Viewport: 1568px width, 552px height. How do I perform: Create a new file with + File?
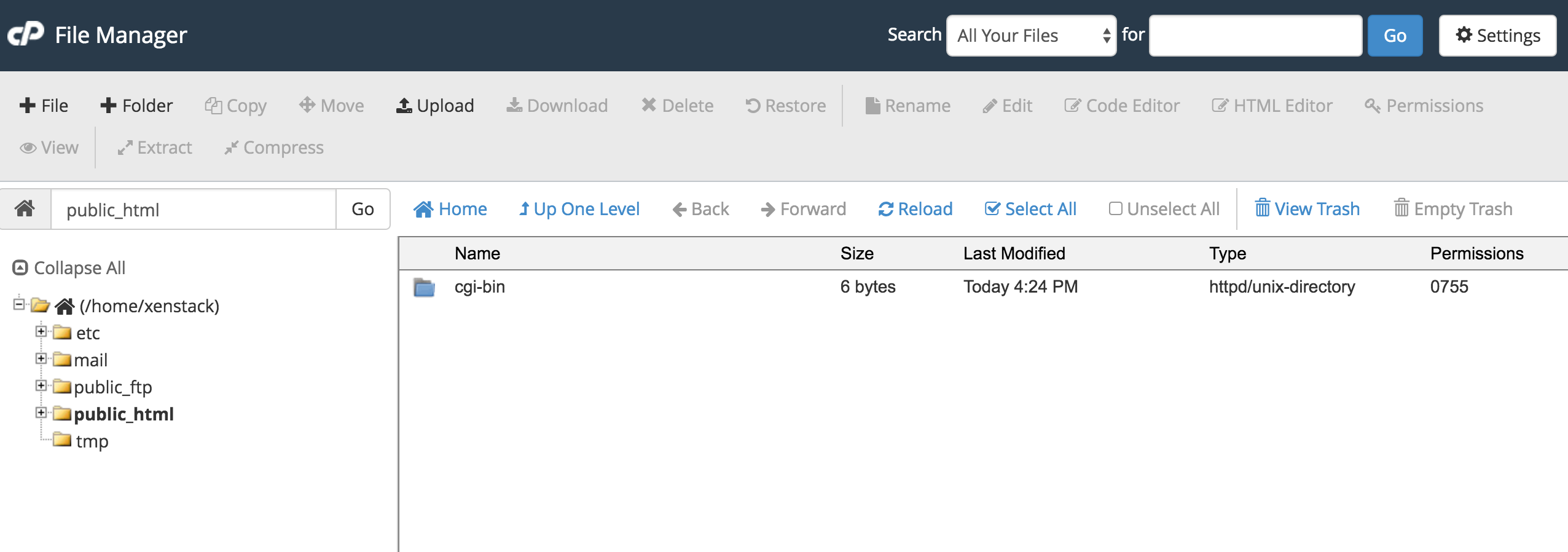click(x=44, y=106)
